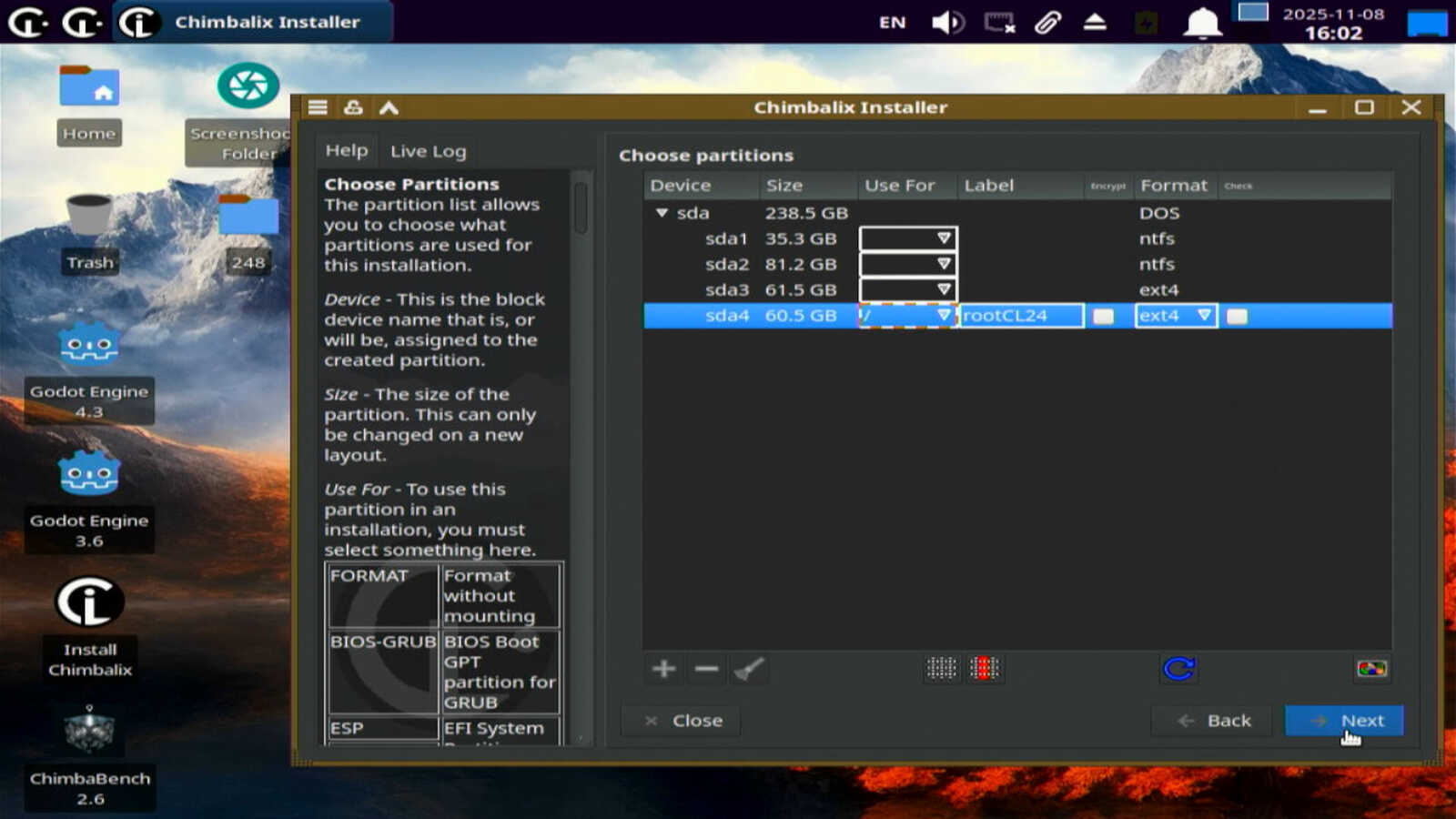
Task: Click the Close button at the bottom
Action: [x=681, y=721]
